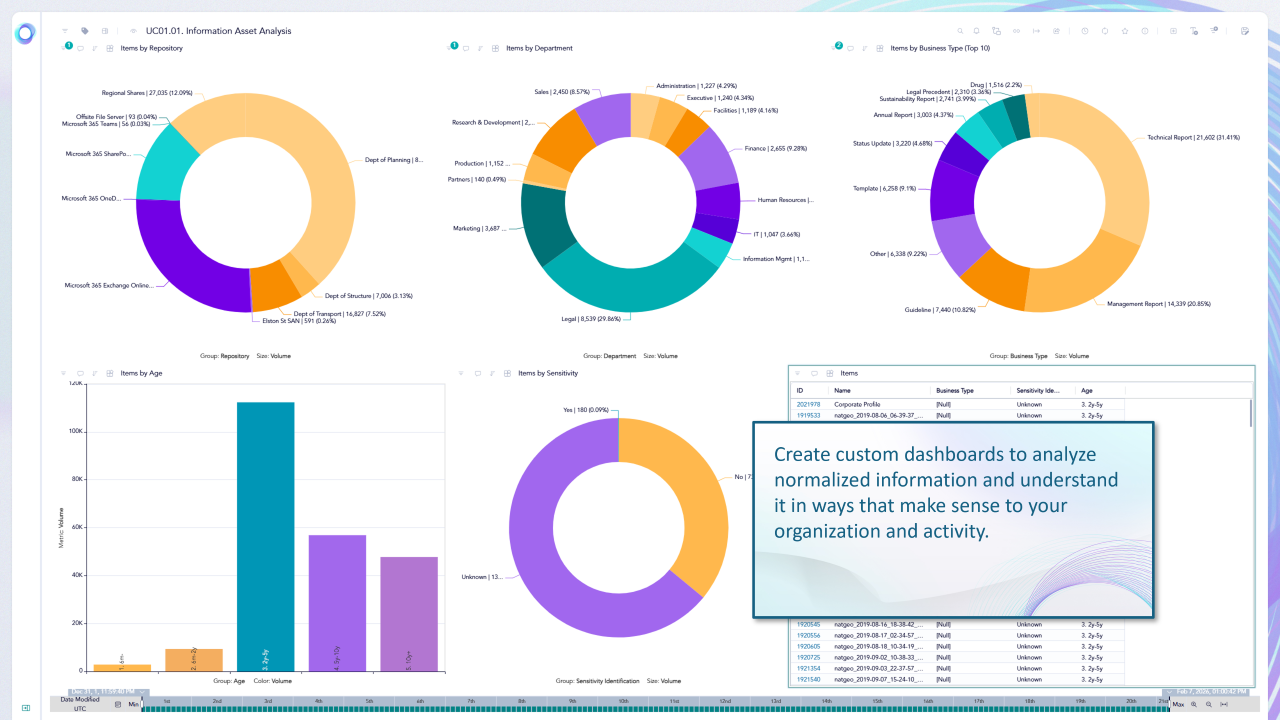The width and height of the screenshot is (1280, 720).
Task: Open the clock history icon
Action: point(1085,31)
